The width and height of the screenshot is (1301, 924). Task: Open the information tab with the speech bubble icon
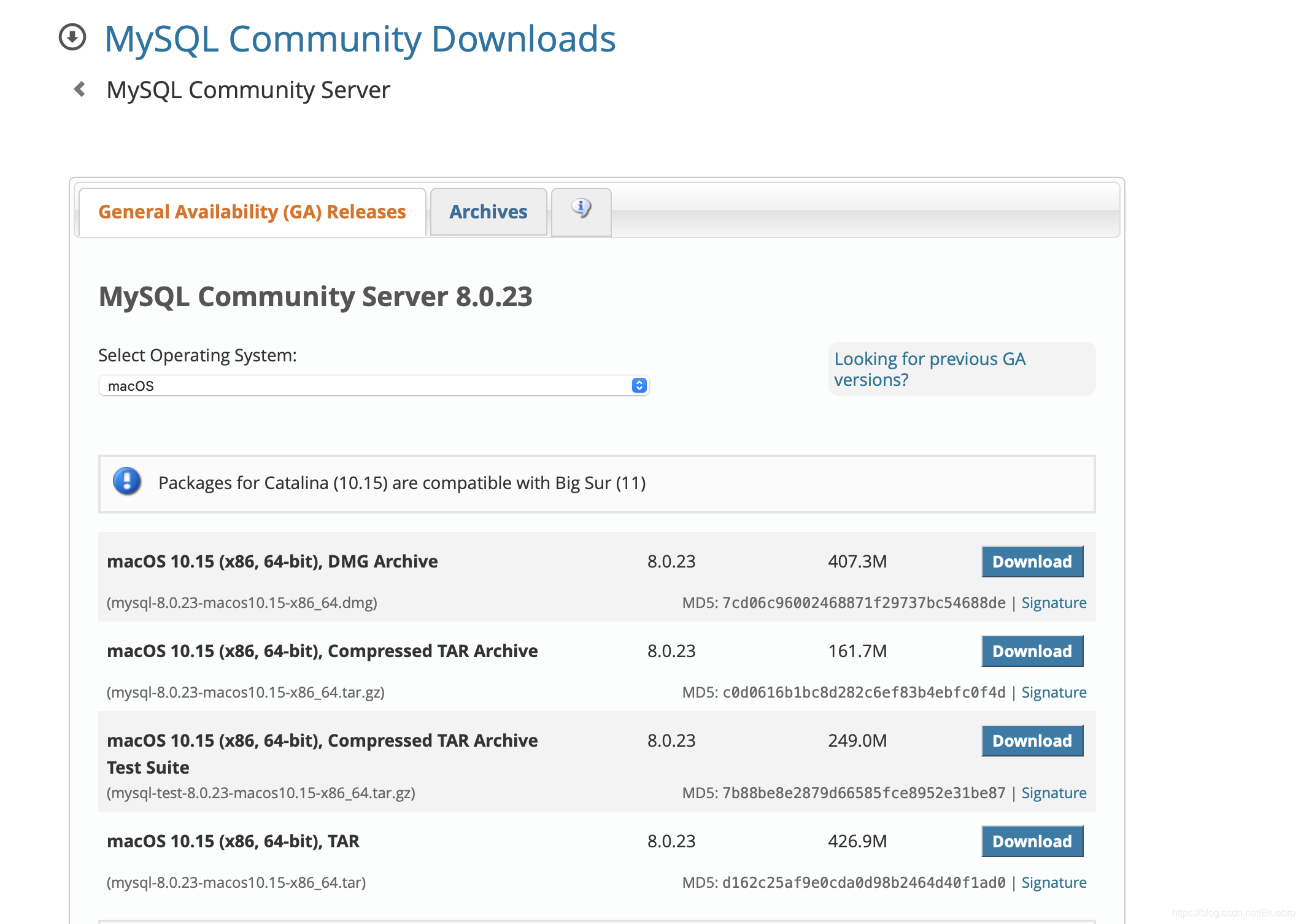tap(581, 212)
